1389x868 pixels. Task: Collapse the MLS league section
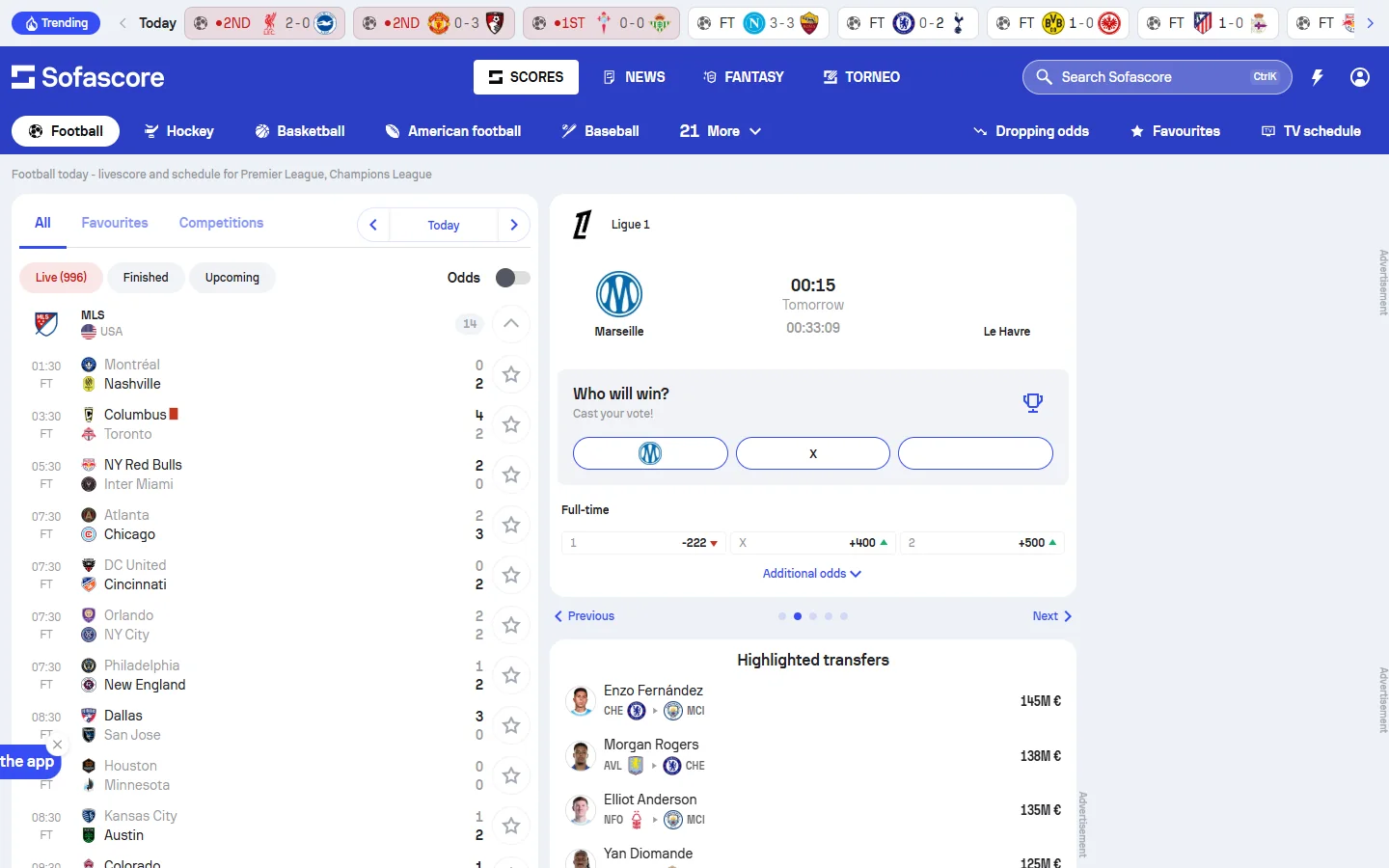pos(511,324)
